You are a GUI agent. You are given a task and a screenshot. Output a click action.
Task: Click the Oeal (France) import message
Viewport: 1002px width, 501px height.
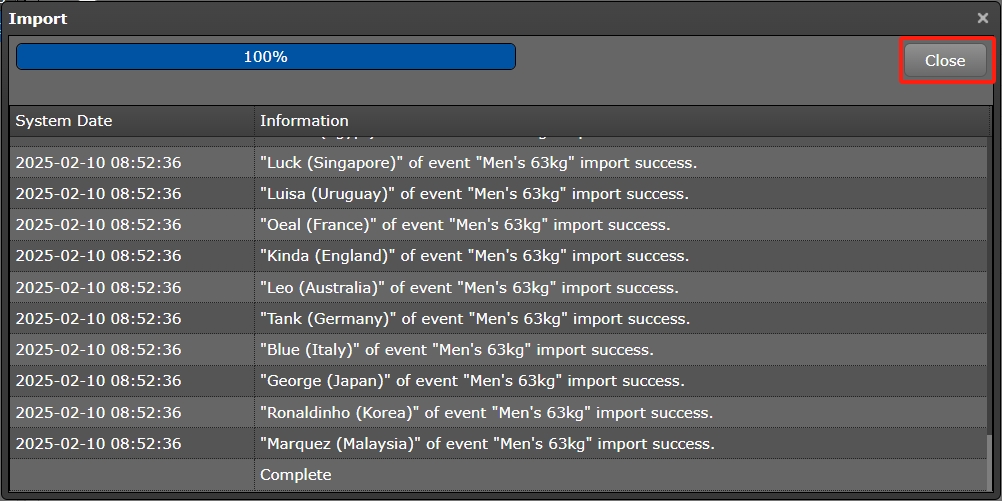(465, 225)
